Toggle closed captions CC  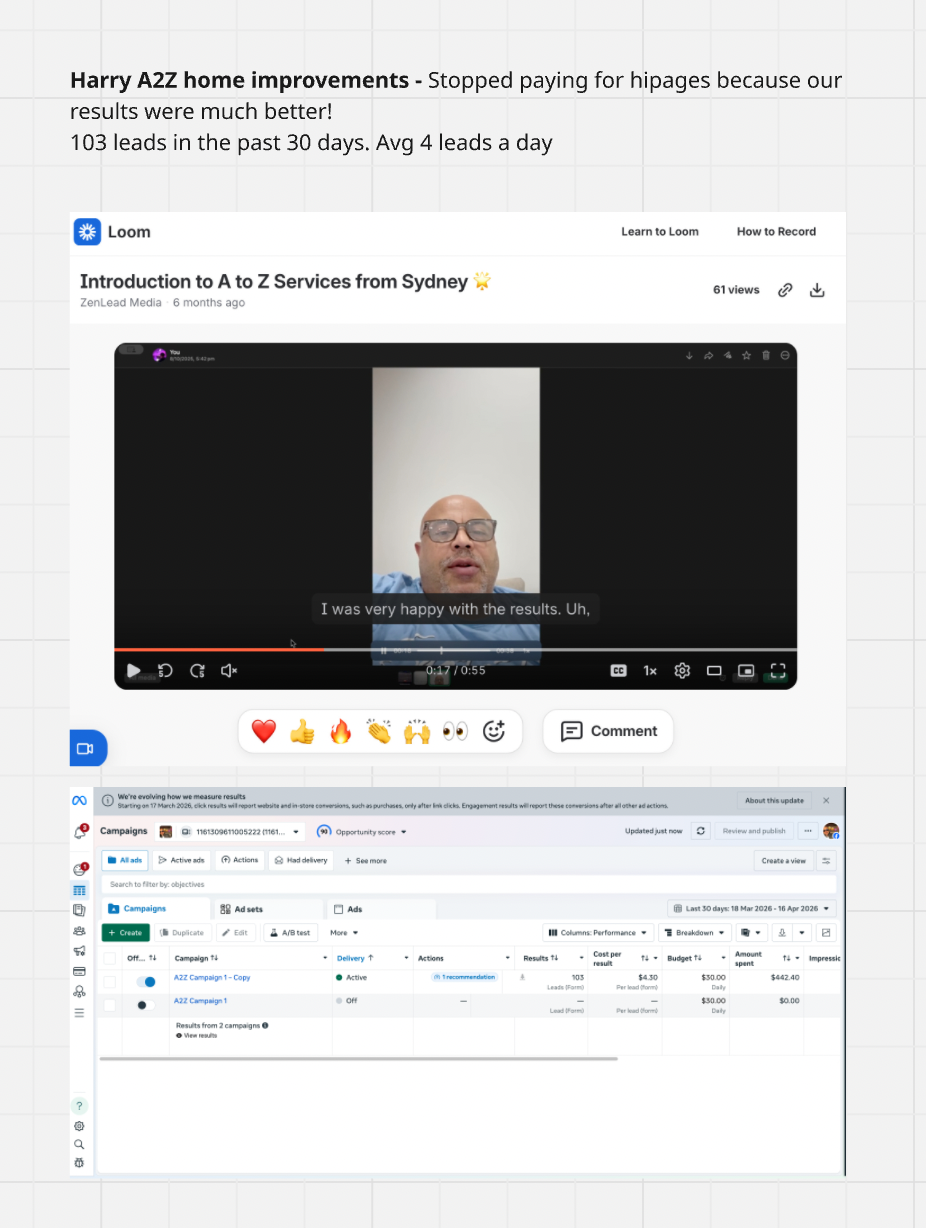pos(619,671)
